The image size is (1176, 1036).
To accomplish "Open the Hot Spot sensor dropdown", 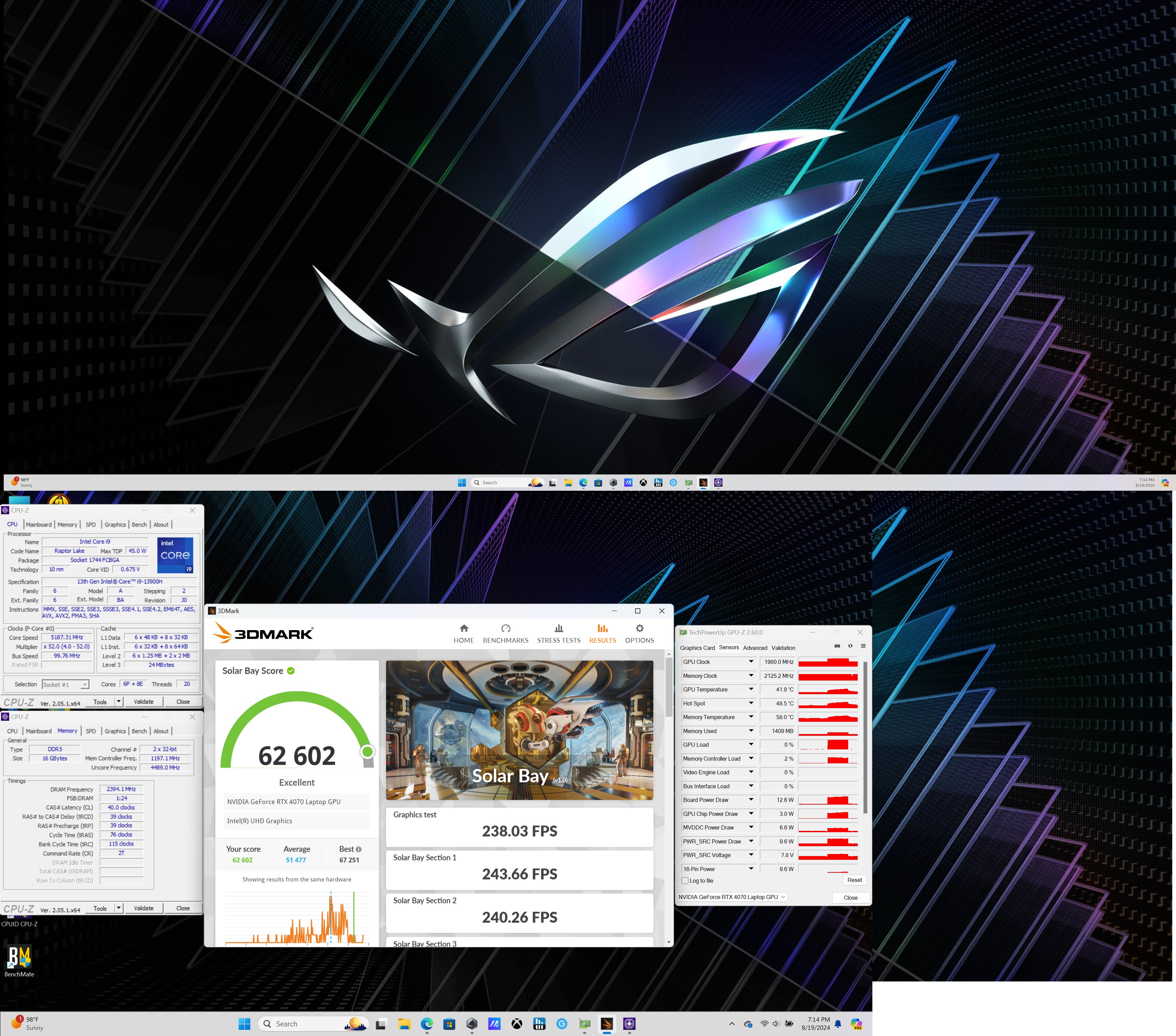I will [750, 703].
